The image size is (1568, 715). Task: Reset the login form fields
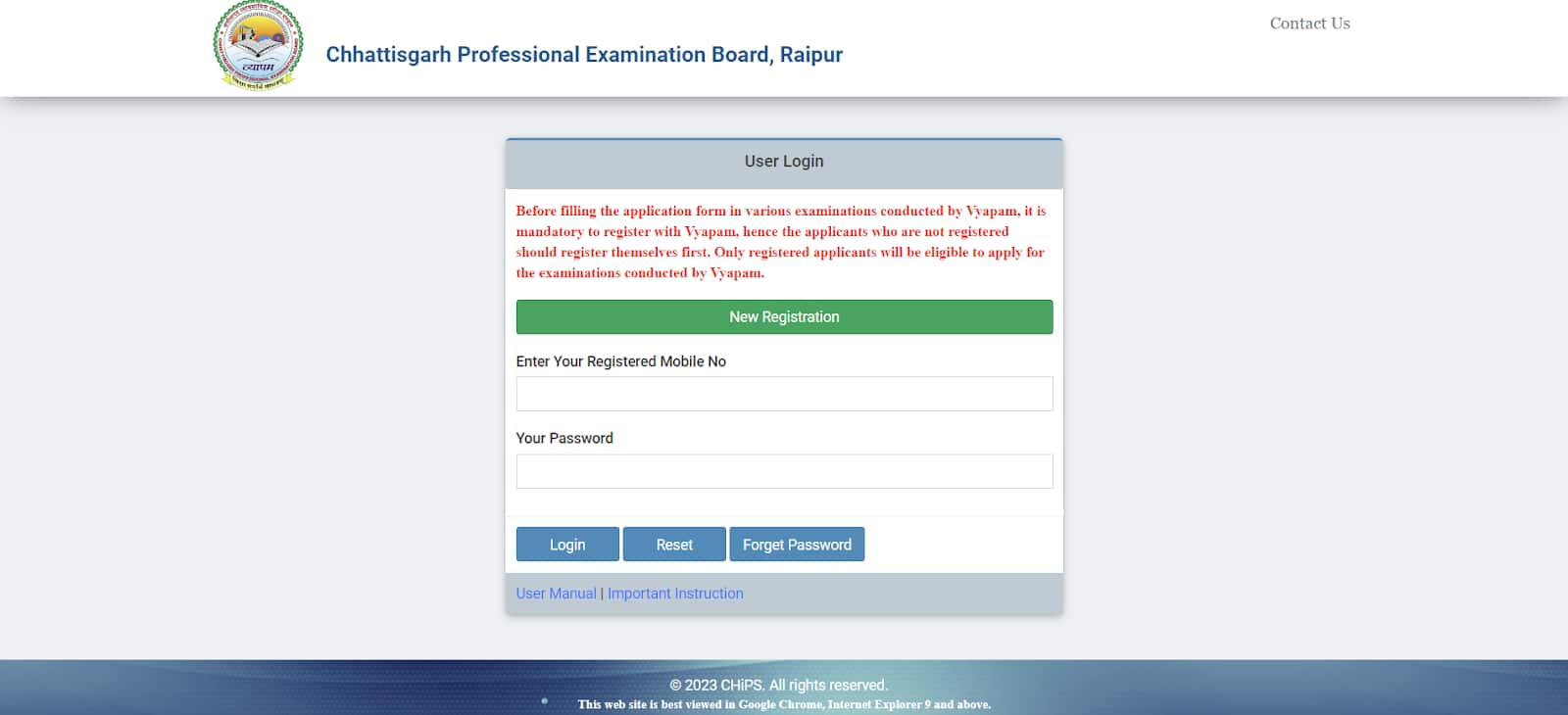click(674, 545)
